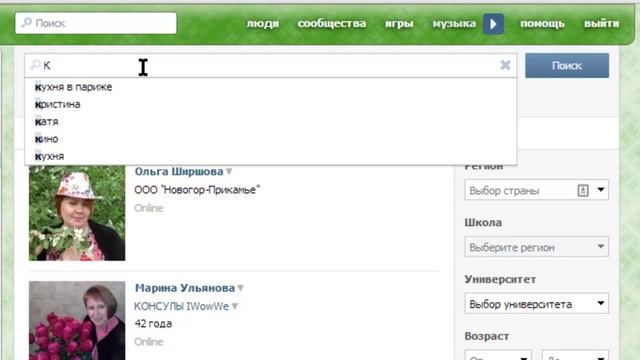
Task: Expand arrow next to Ольга Ширшова
Action: pos(229,172)
